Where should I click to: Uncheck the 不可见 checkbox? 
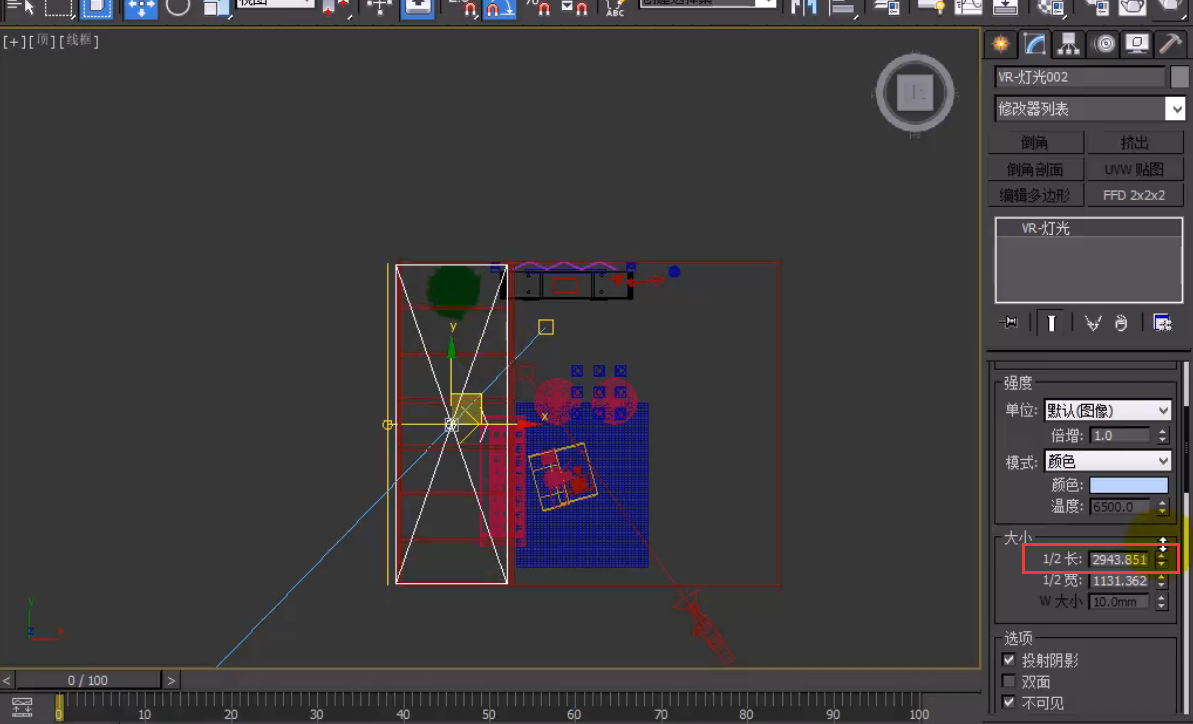click(x=1008, y=703)
